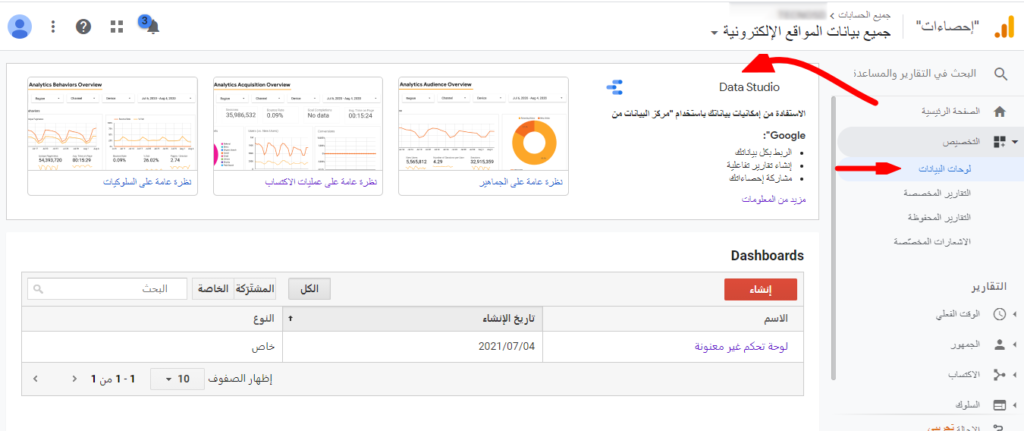Screen dimensions: 1024x431
Task: Open التقارير المحفوظة in sidebar
Action: click(940, 217)
